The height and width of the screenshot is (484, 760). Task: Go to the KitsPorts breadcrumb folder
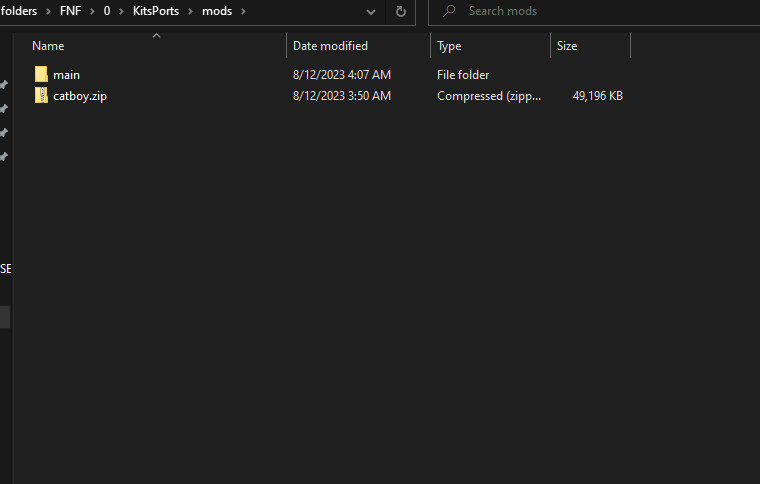[x=156, y=11]
